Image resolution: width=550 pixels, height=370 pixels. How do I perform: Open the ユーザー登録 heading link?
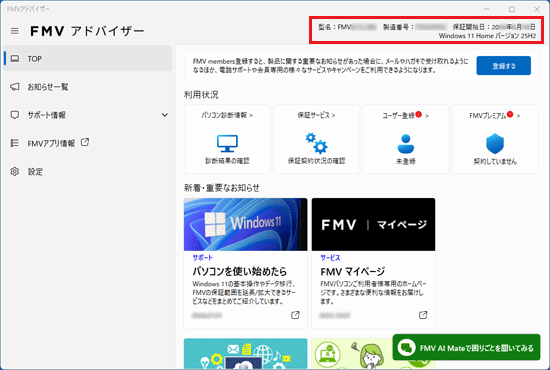(x=405, y=115)
